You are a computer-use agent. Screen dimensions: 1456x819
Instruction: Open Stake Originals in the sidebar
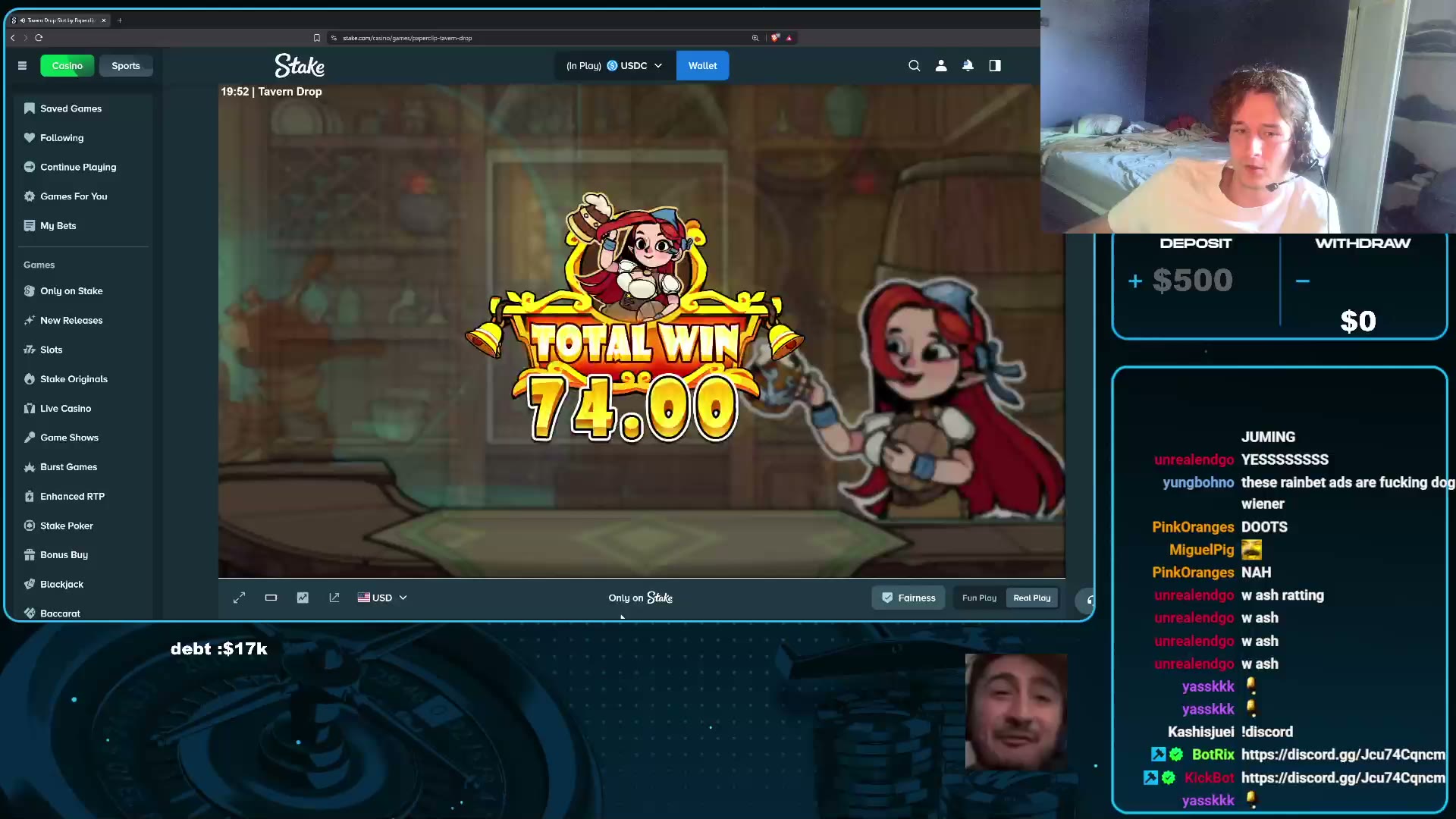[x=83, y=379]
